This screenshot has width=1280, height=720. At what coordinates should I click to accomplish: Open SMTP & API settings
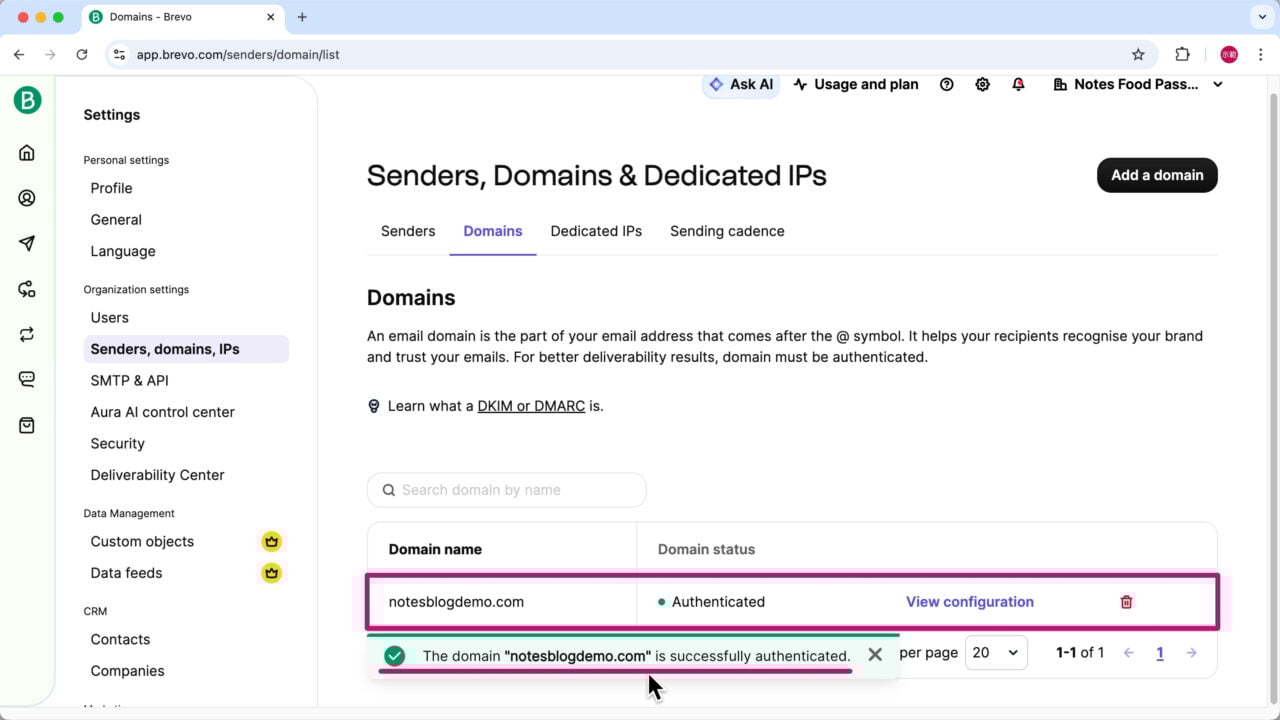point(129,380)
